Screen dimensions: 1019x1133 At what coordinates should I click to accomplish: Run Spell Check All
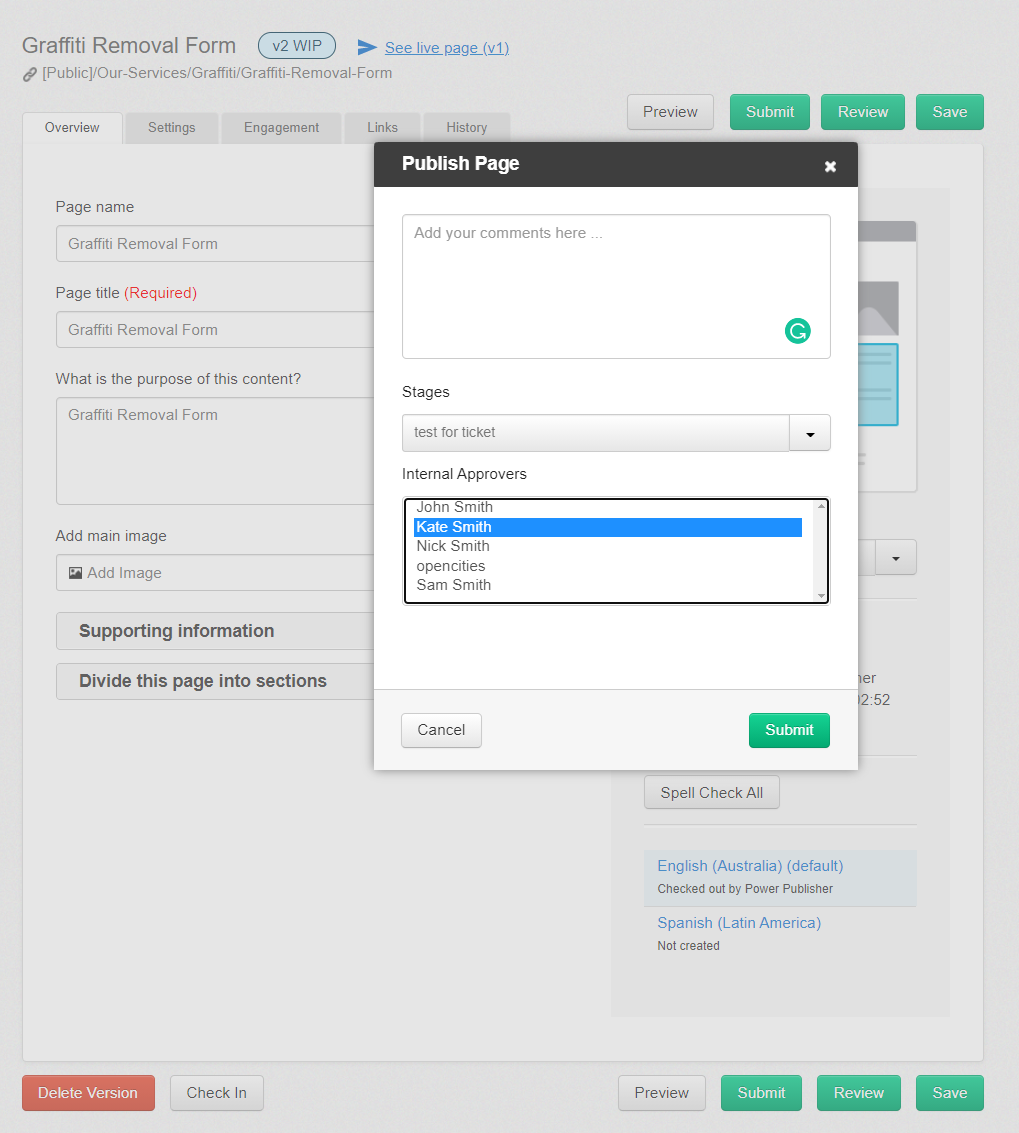711,792
